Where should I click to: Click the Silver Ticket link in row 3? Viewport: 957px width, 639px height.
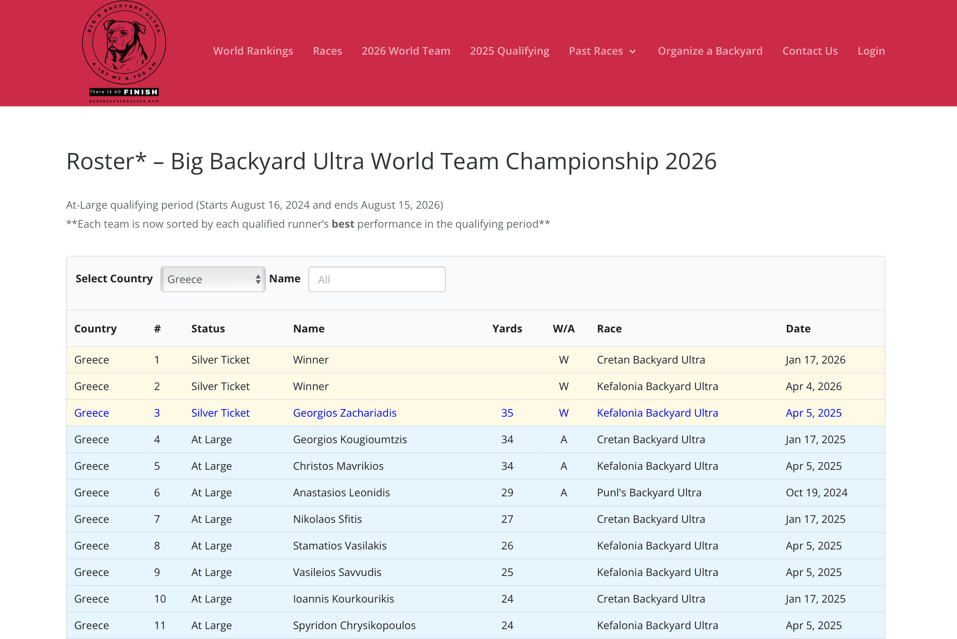[220, 413]
